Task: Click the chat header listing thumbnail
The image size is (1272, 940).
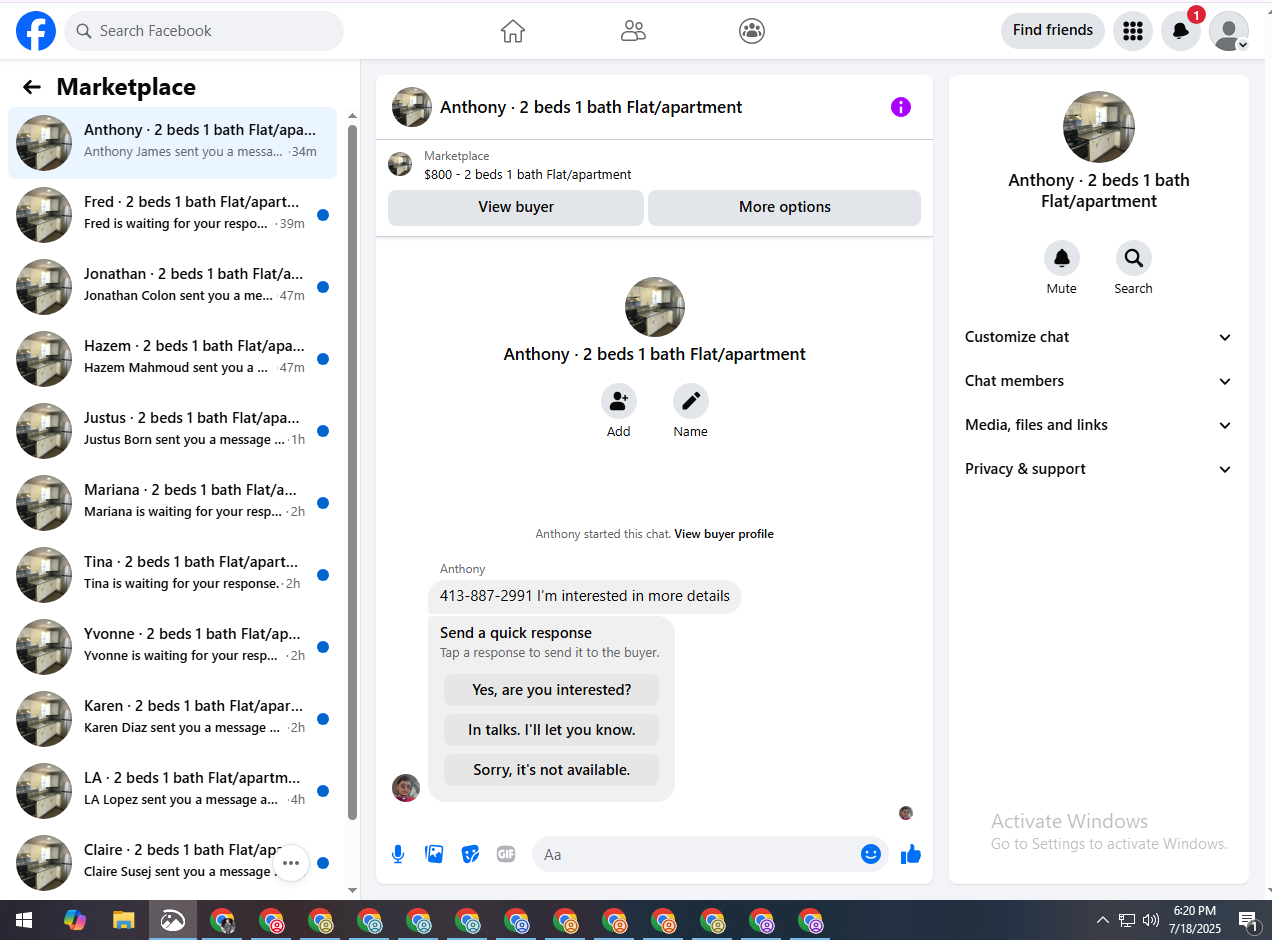Action: (x=412, y=107)
